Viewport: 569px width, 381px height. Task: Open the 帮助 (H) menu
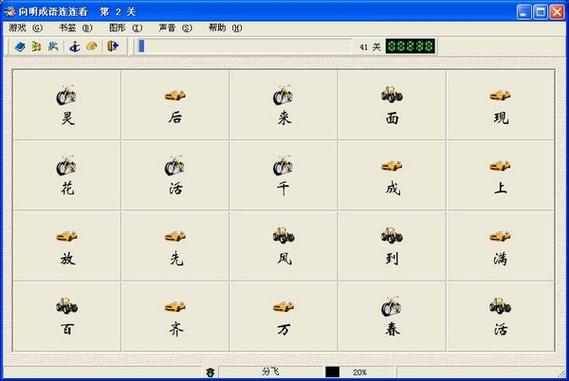225,28
